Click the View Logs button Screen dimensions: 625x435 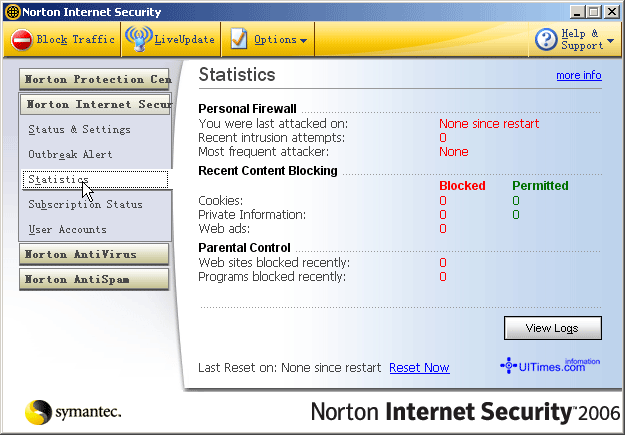pyautogui.click(x=553, y=328)
